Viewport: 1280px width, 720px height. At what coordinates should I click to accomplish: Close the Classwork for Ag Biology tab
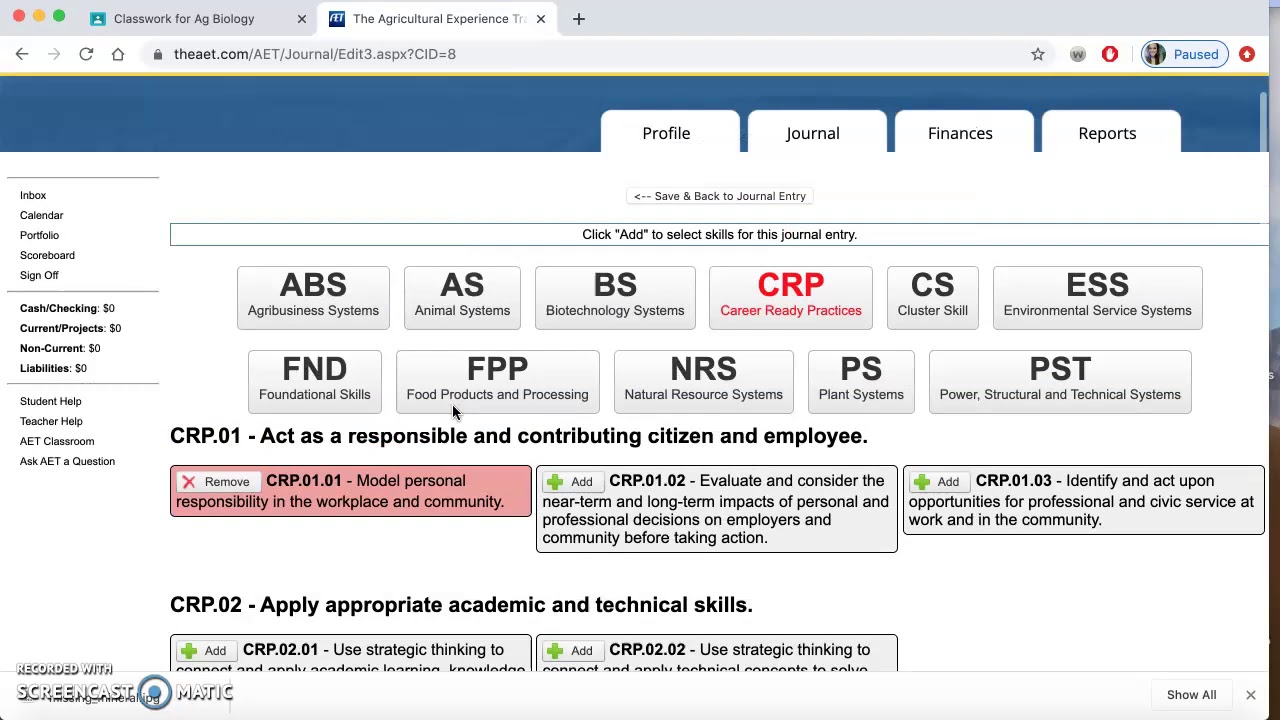point(302,19)
